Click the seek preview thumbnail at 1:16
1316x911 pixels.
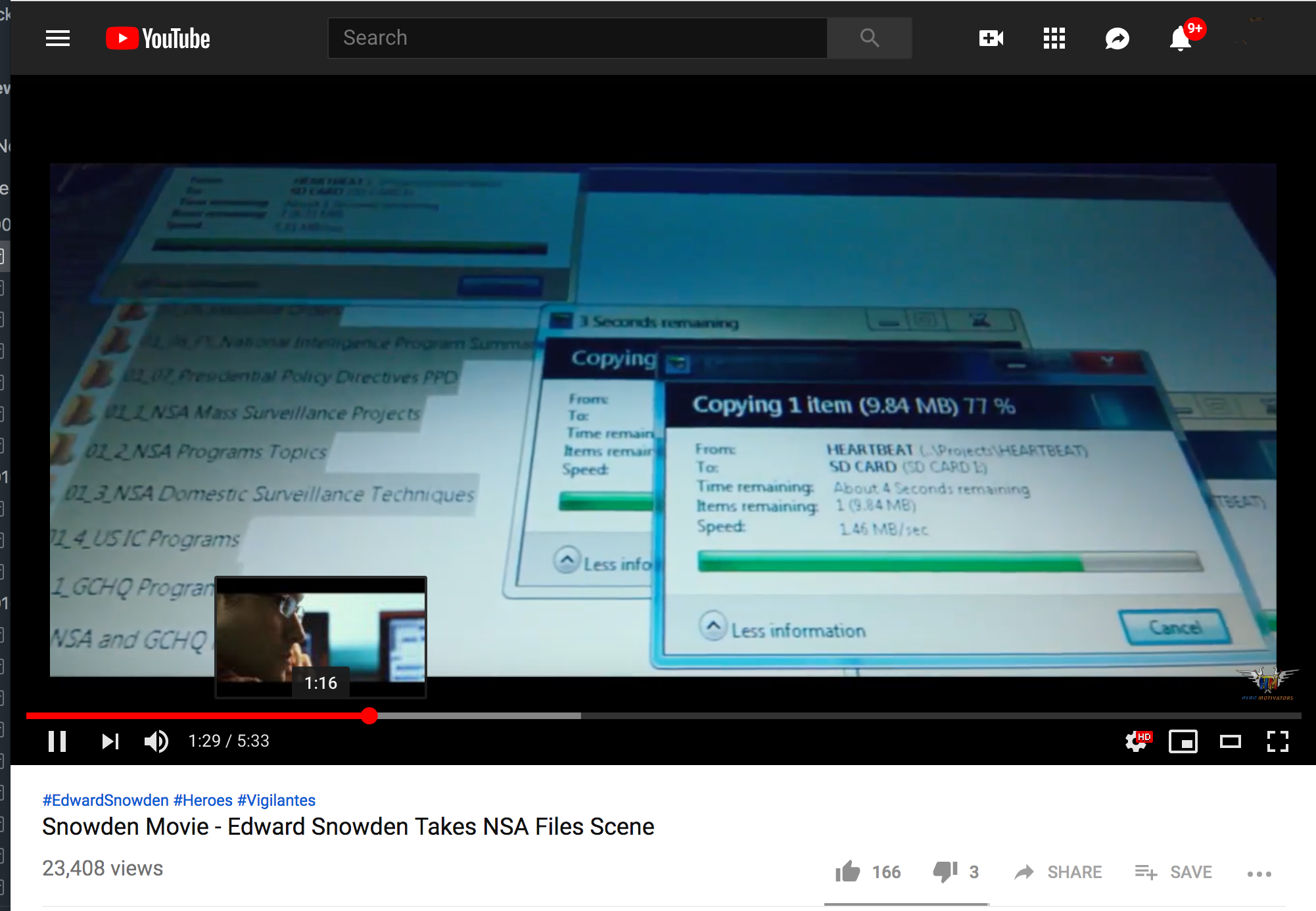coord(321,637)
